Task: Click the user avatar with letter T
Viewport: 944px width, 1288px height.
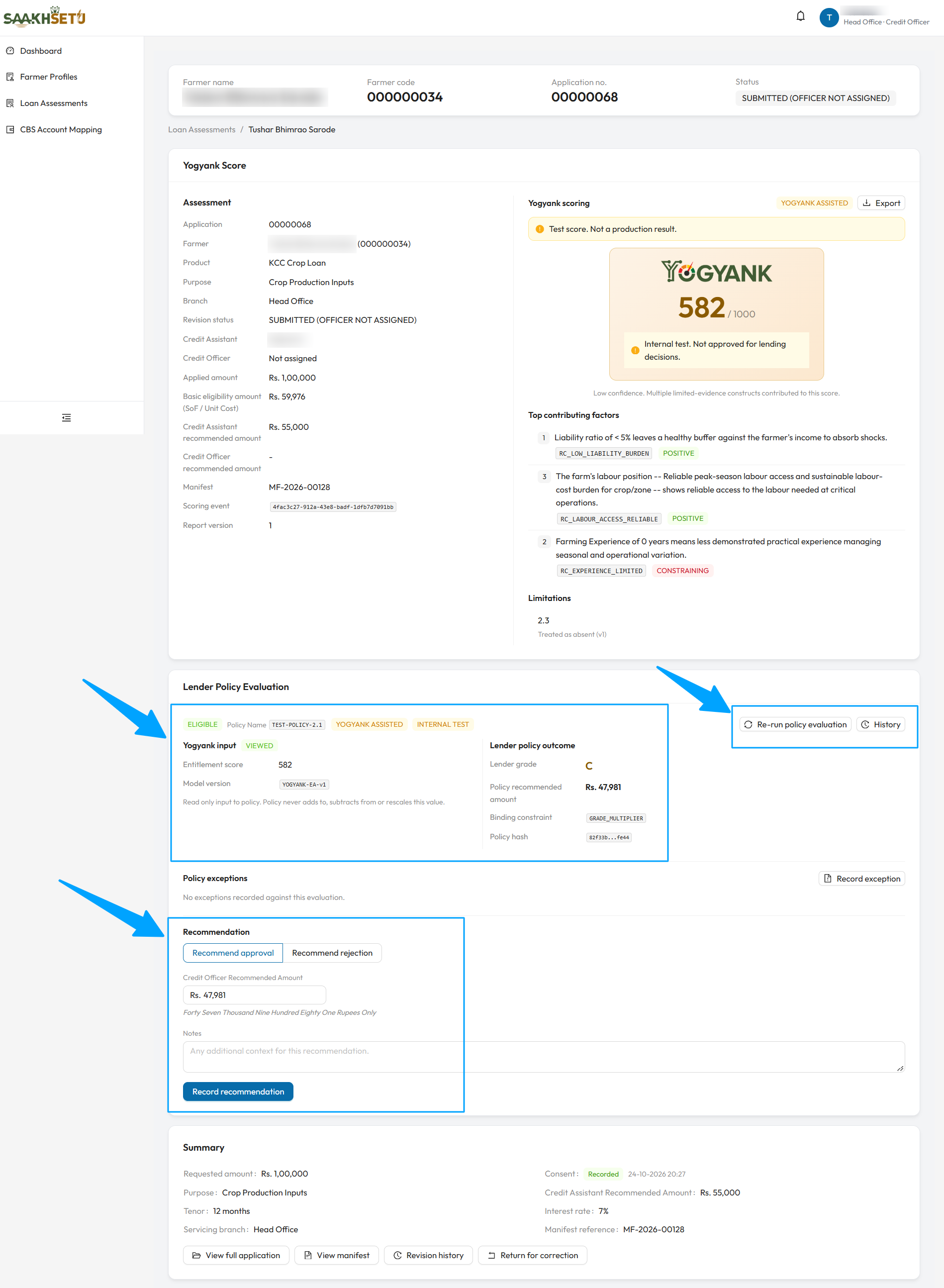Action: click(829, 17)
